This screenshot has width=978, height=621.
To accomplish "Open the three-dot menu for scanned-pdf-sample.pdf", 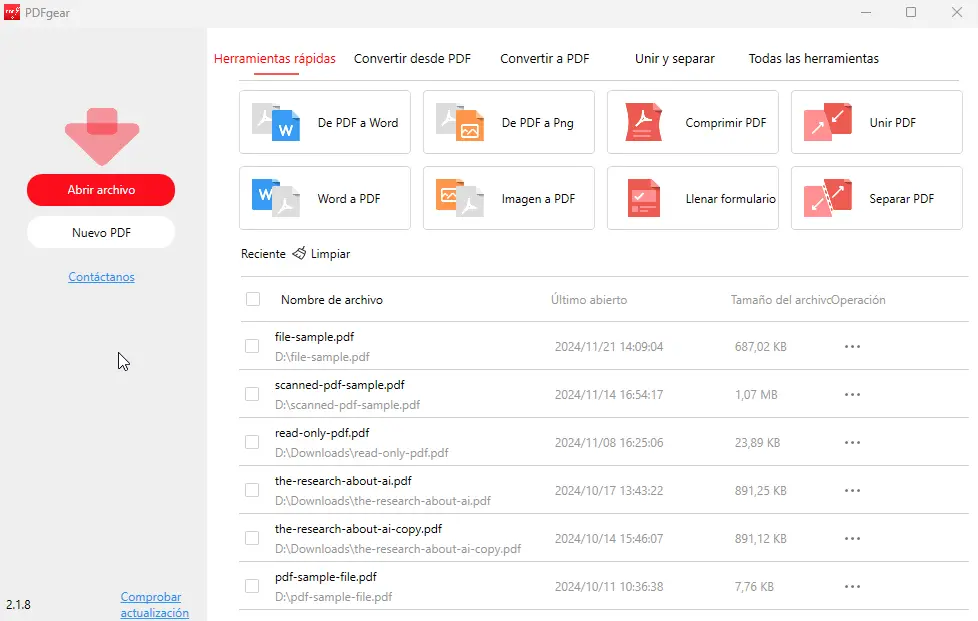I will (852, 395).
